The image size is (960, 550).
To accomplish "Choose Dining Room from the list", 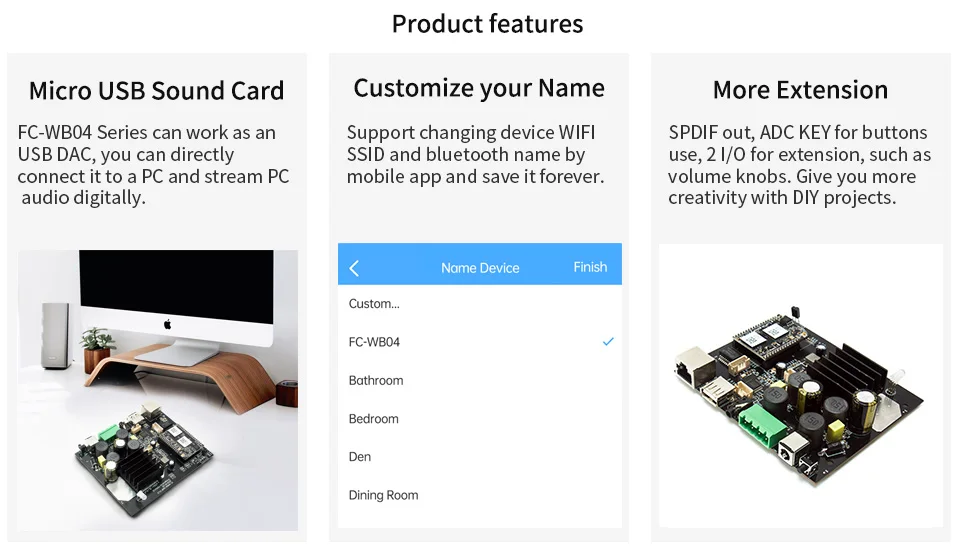I will pos(480,495).
